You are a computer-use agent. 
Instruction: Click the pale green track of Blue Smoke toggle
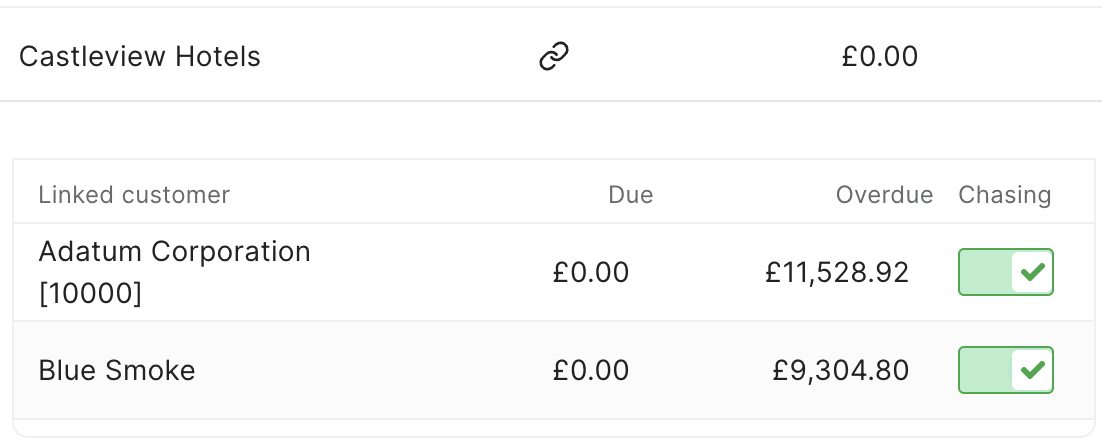click(x=986, y=370)
